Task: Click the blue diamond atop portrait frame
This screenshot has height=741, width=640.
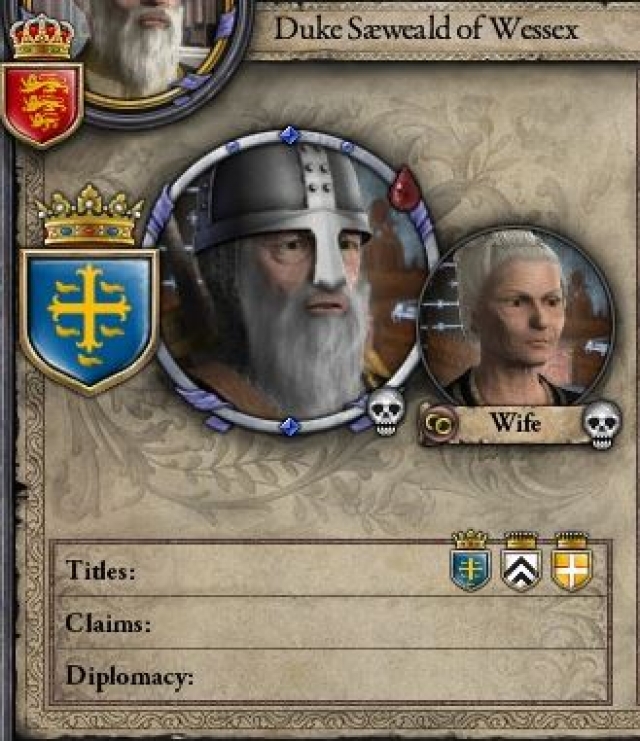Action: click(x=290, y=135)
